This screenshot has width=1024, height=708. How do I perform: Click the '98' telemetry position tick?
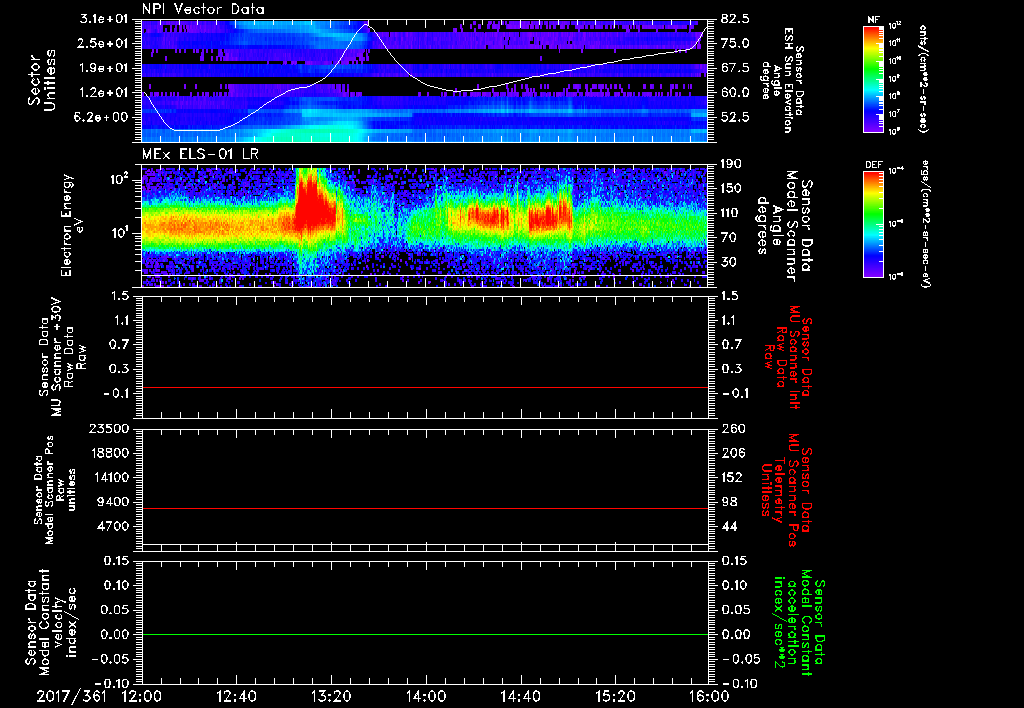(729, 502)
